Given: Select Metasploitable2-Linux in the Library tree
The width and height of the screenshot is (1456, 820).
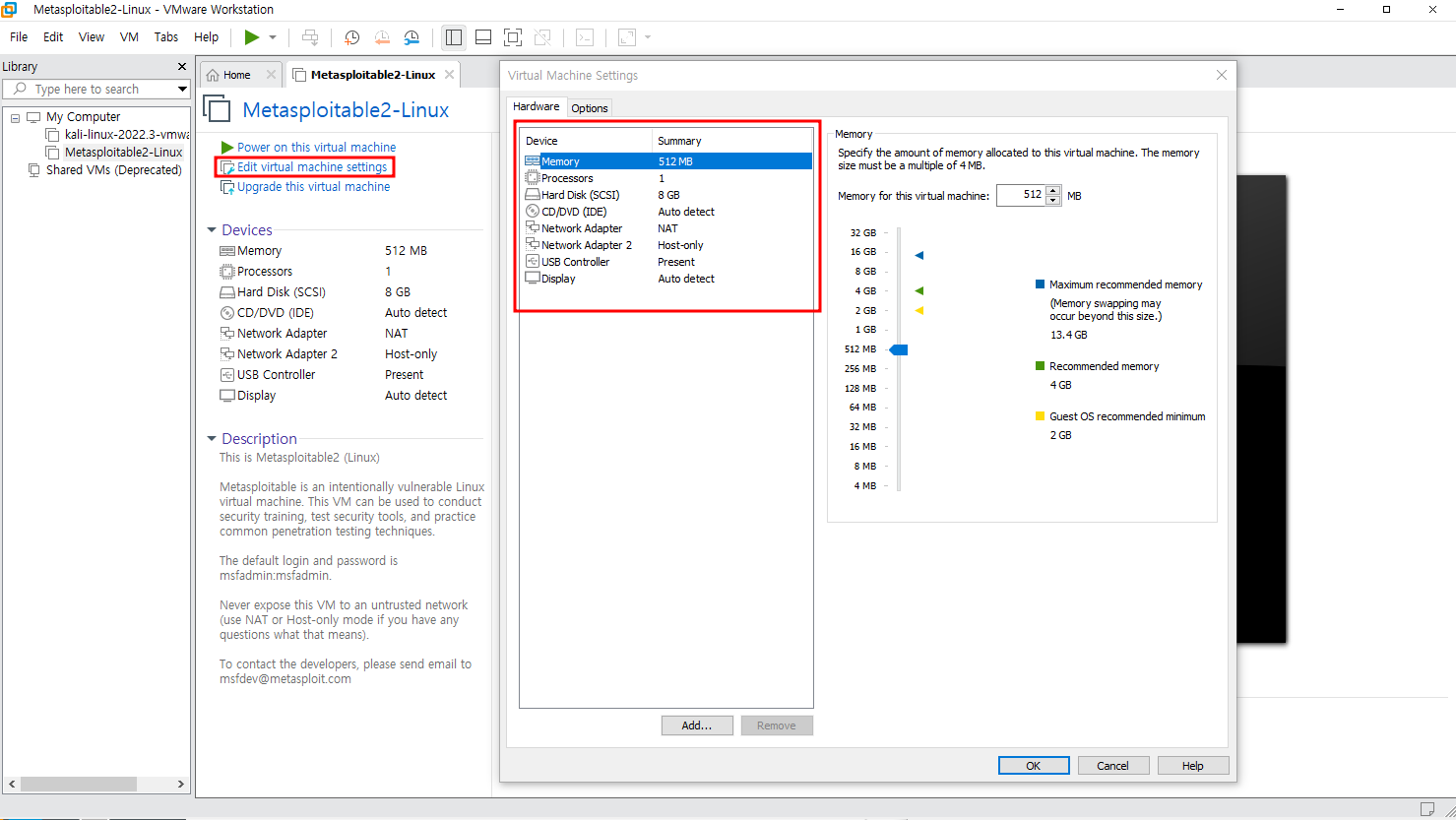Looking at the screenshot, I should tap(114, 152).
